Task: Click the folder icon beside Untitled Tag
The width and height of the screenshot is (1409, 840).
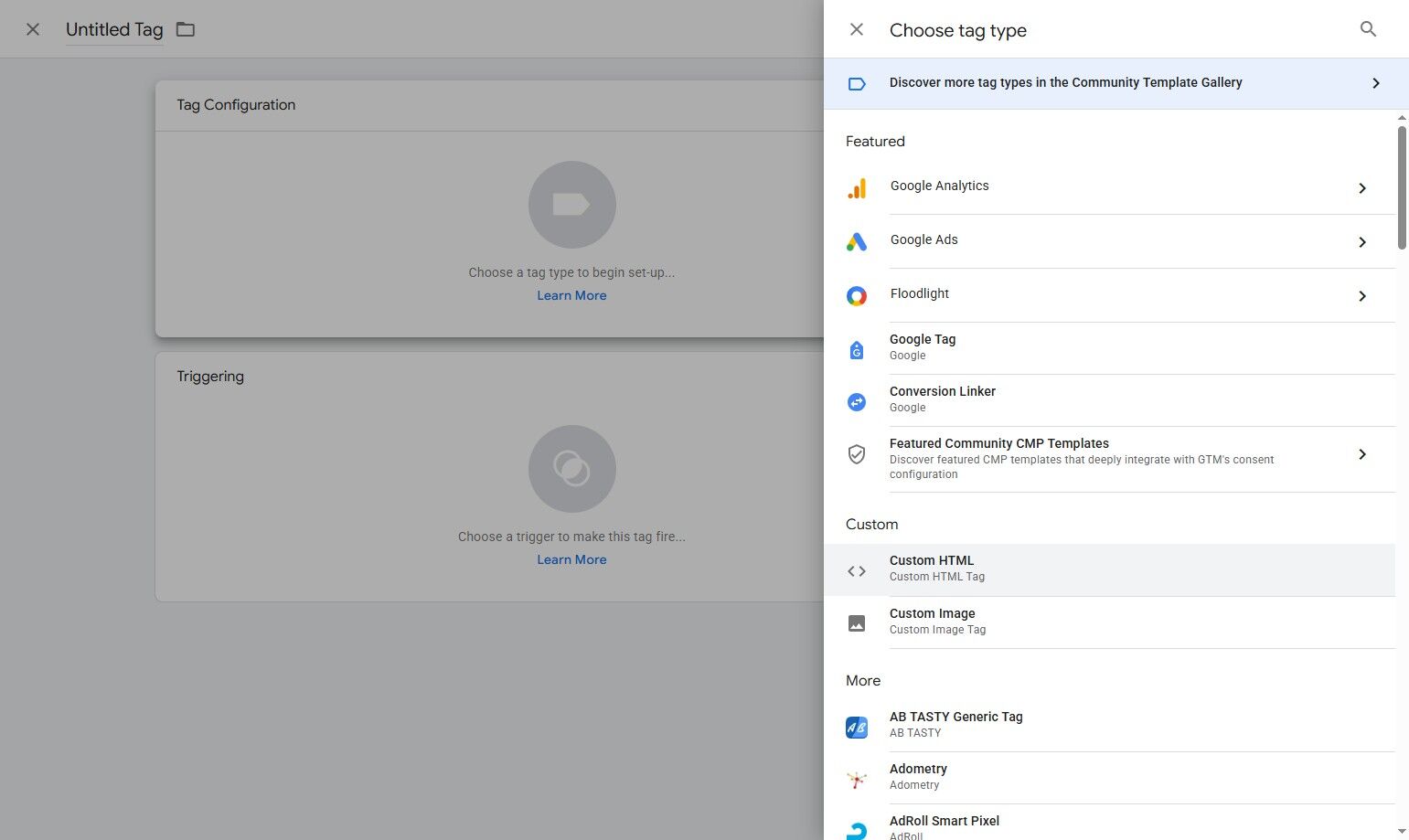Action: coord(186,29)
